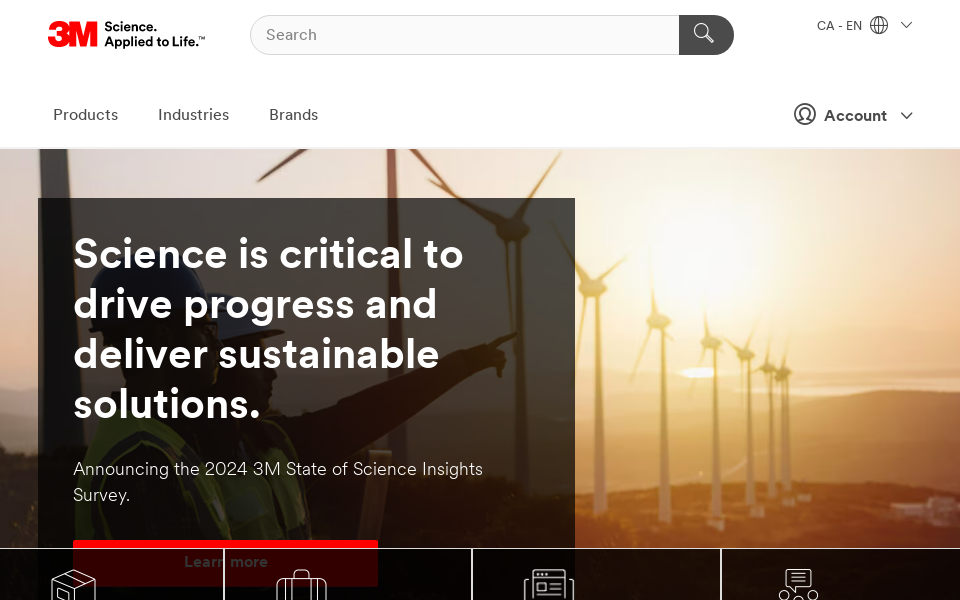Click the CA - EN locale text
The image size is (960, 600).
coord(839,26)
